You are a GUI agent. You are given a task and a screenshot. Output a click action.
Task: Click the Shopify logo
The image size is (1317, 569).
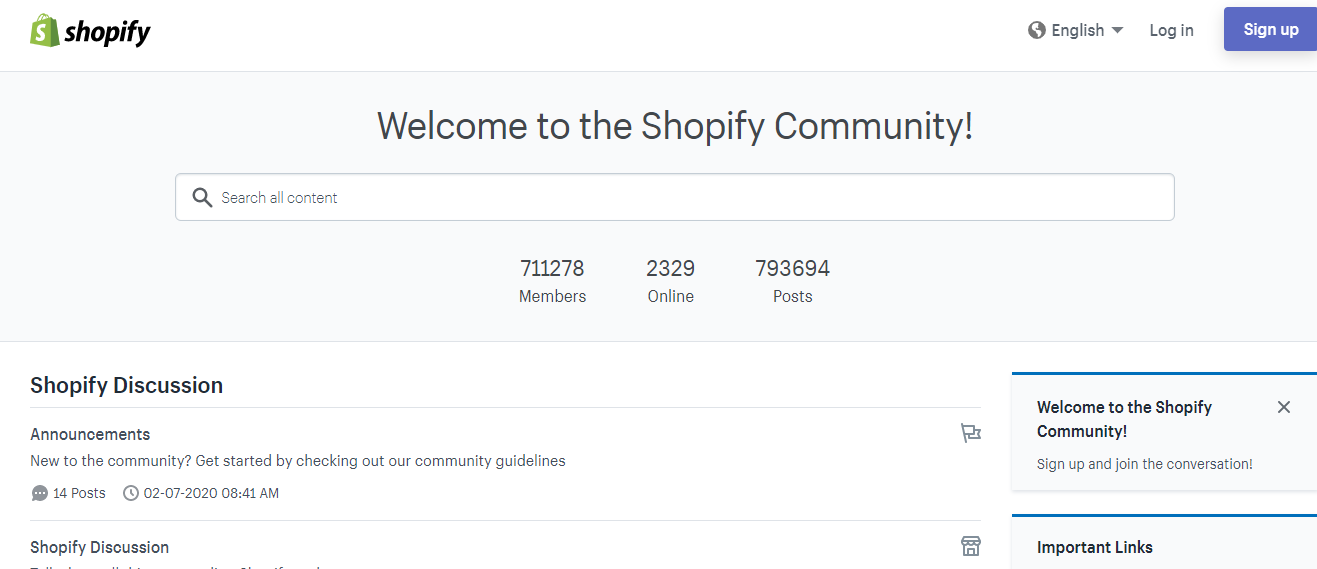point(90,31)
